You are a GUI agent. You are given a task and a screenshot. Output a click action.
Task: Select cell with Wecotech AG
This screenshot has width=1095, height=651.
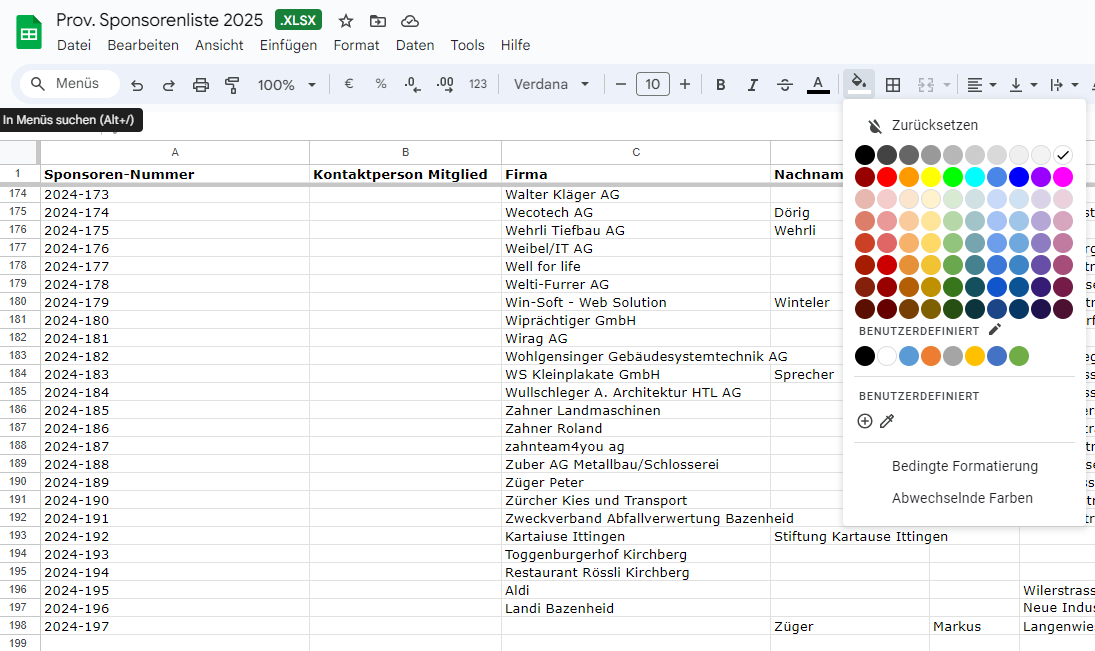(635, 212)
